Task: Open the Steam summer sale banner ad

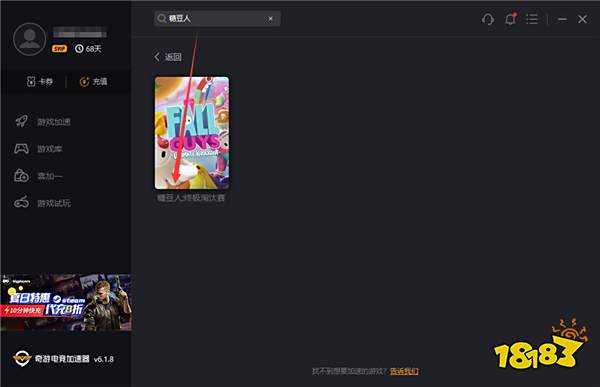Action: coord(67,302)
